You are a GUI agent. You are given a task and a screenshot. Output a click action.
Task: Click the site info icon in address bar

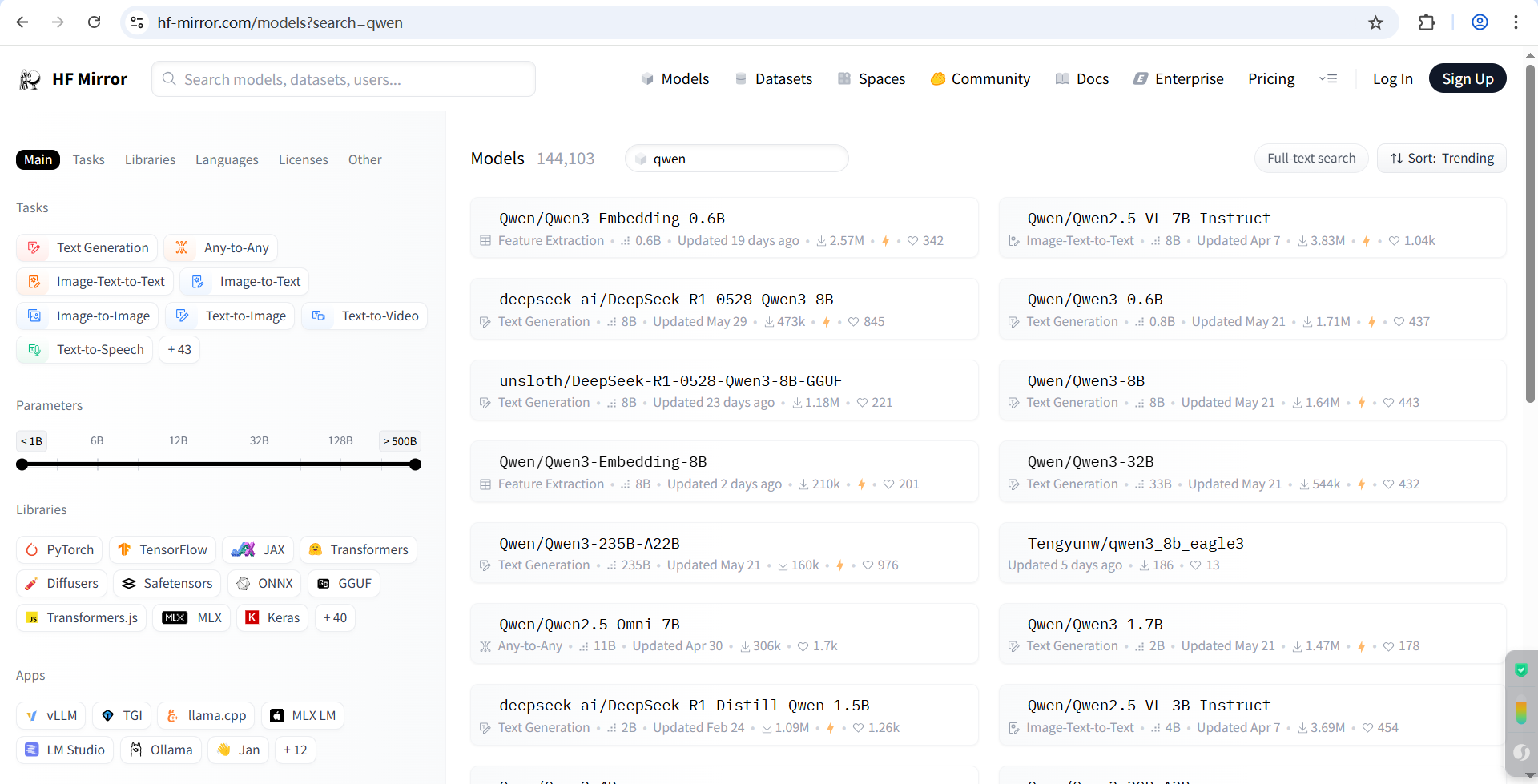(138, 22)
